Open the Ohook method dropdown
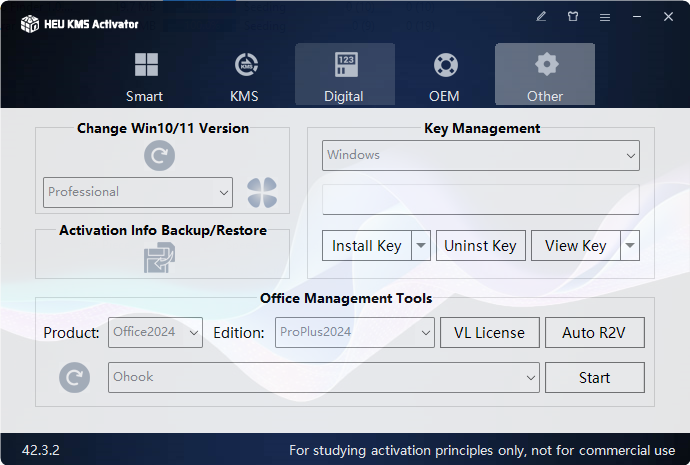 click(x=323, y=377)
